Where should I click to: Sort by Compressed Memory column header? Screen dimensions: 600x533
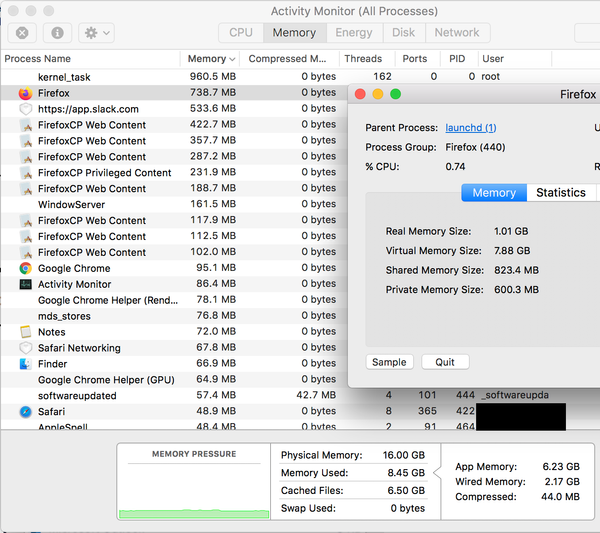288,59
